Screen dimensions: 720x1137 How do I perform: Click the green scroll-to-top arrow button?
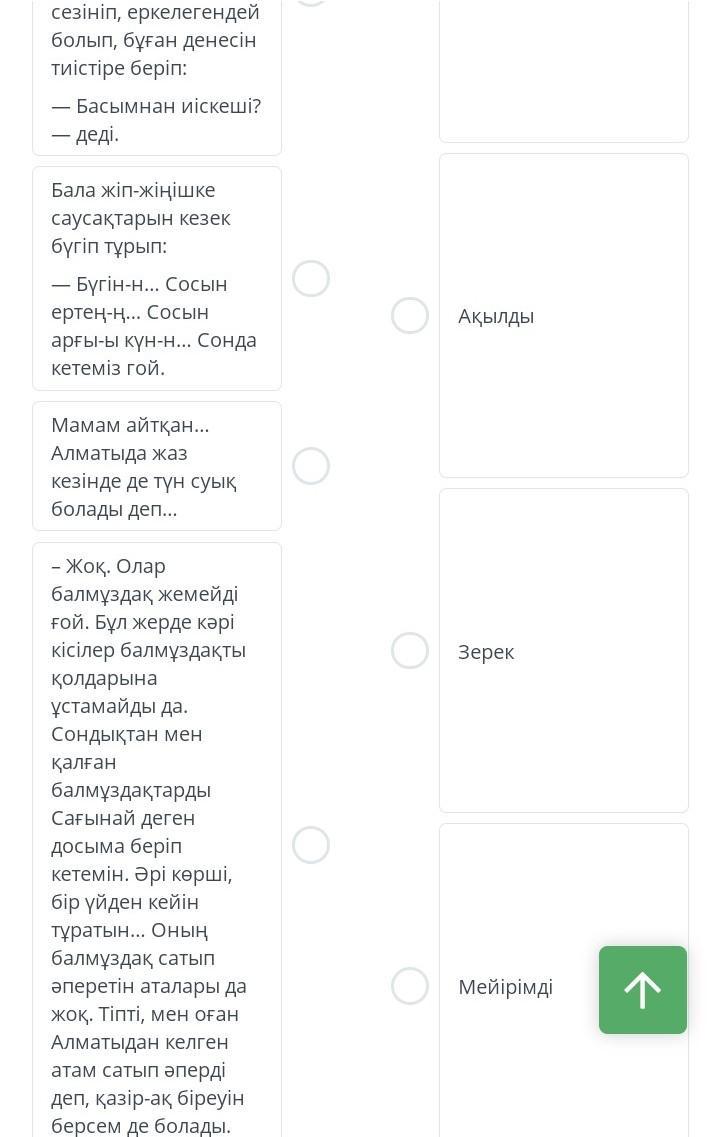click(x=642, y=989)
